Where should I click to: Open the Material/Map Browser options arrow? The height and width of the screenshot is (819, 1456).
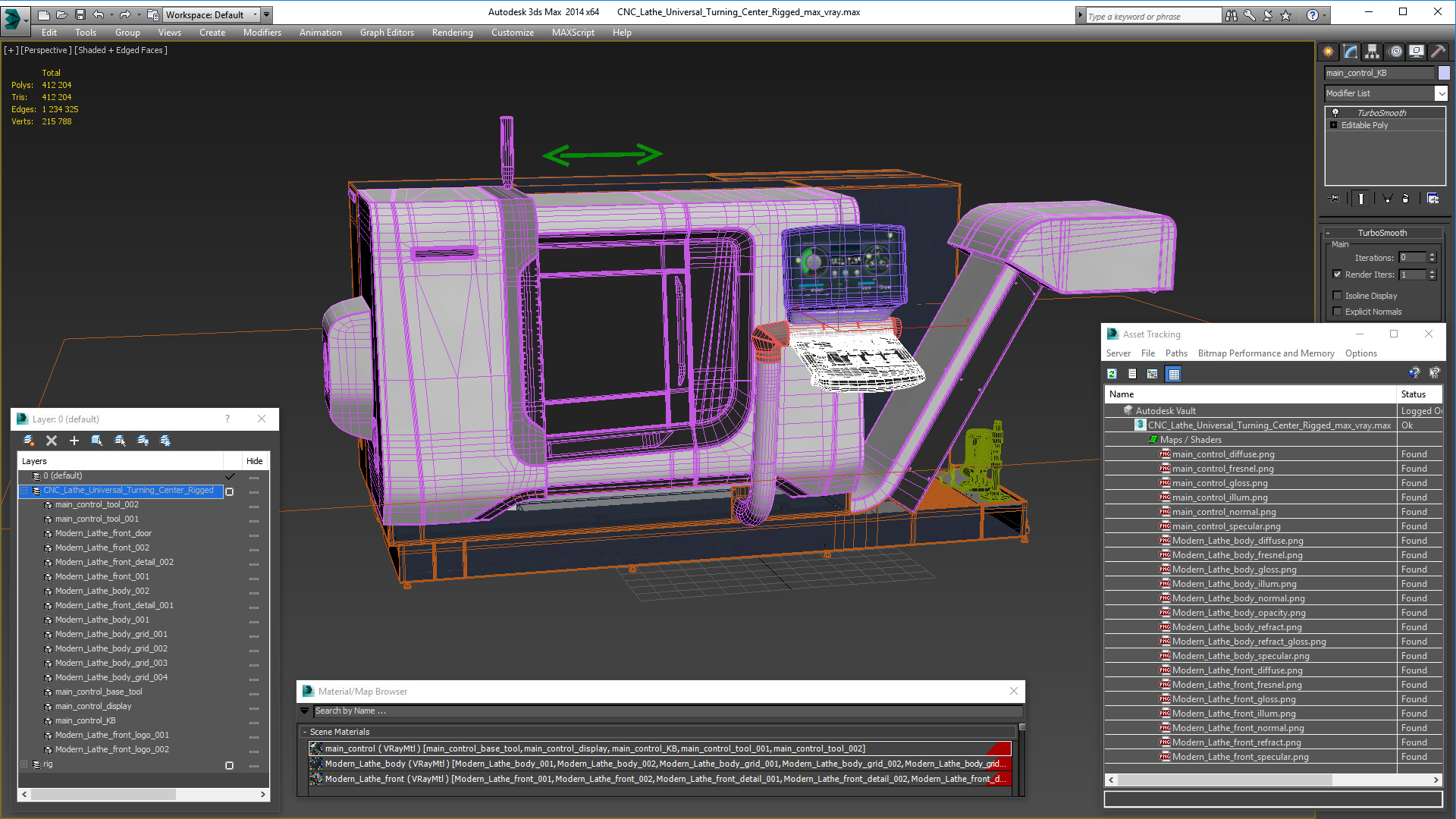(305, 711)
